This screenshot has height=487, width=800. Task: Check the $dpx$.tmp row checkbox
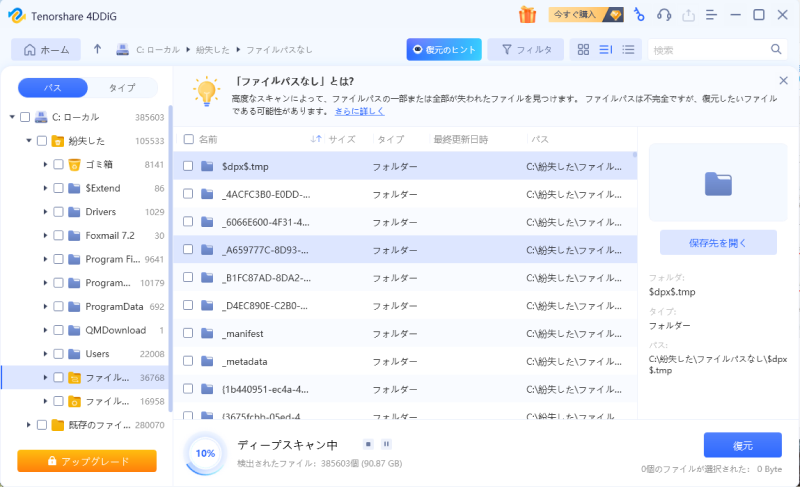click(x=188, y=166)
